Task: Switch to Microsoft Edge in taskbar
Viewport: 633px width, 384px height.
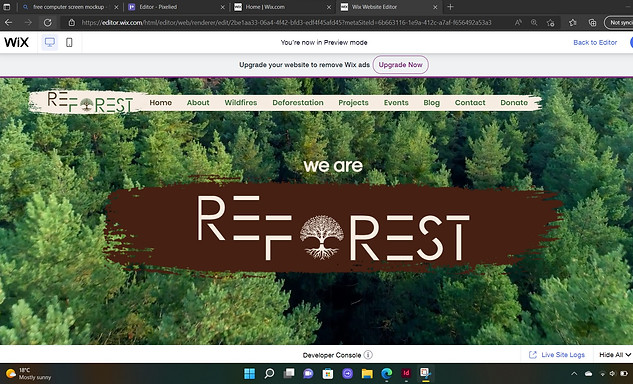Action: coord(387,374)
